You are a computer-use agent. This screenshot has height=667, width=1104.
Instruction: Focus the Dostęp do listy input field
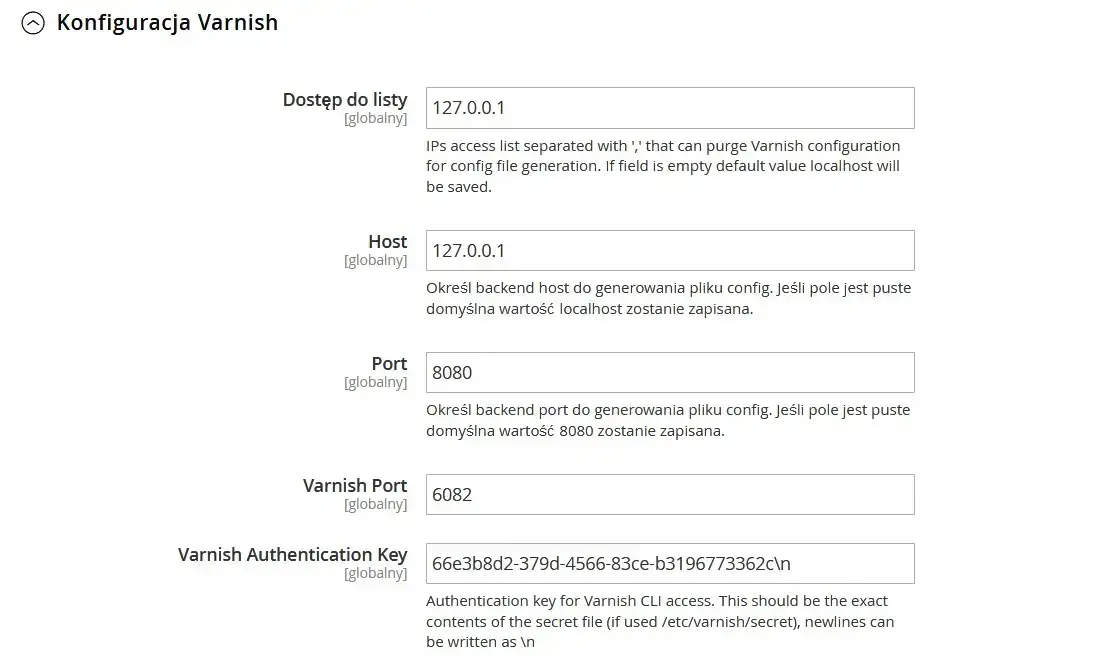click(x=670, y=108)
